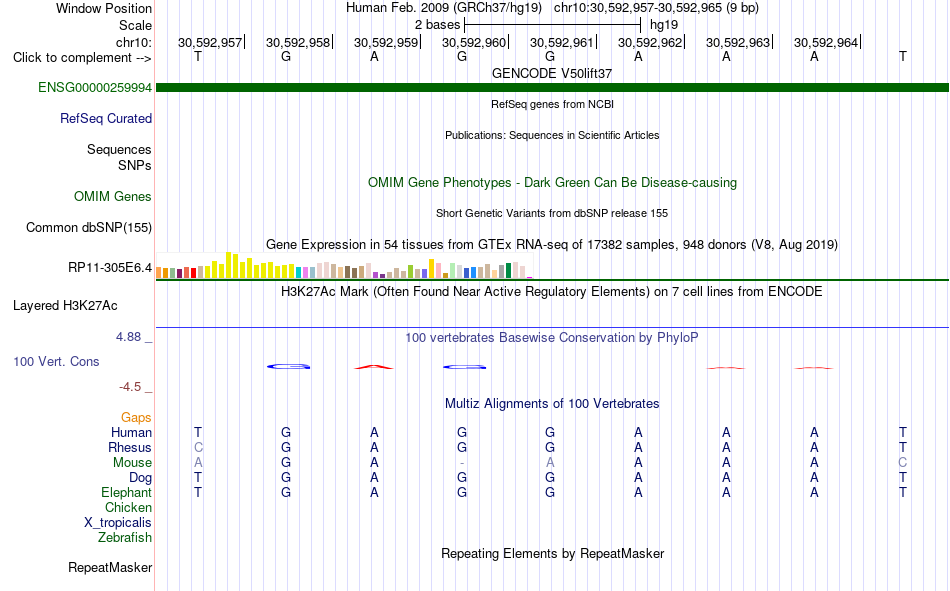Click the ENSG00000259994 gene label
The image size is (950, 591).
(x=95, y=87)
